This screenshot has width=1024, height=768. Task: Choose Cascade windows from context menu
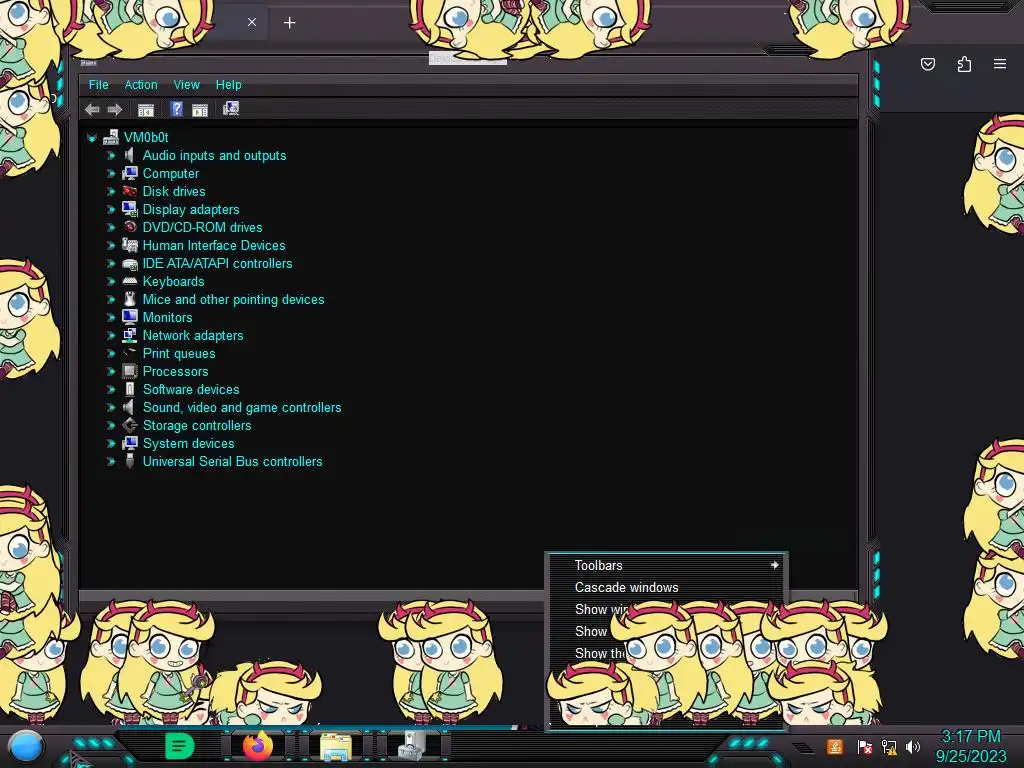click(666, 587)
